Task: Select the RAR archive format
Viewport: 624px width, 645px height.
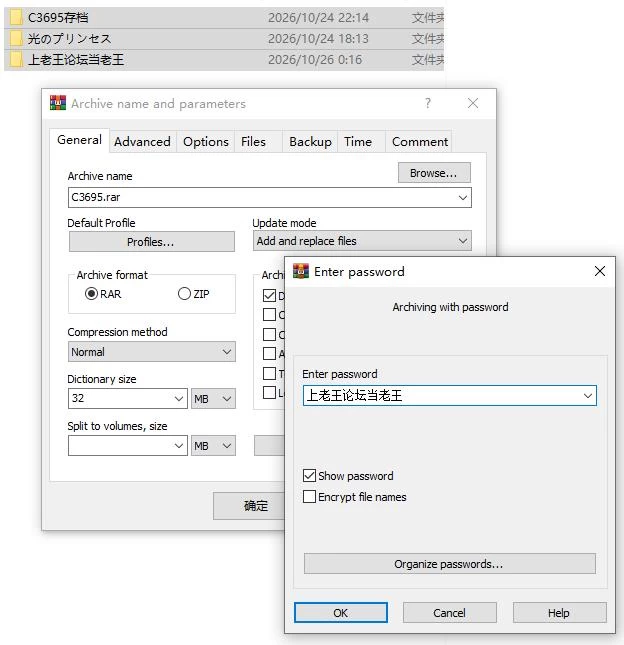Action: pos(91,294)
